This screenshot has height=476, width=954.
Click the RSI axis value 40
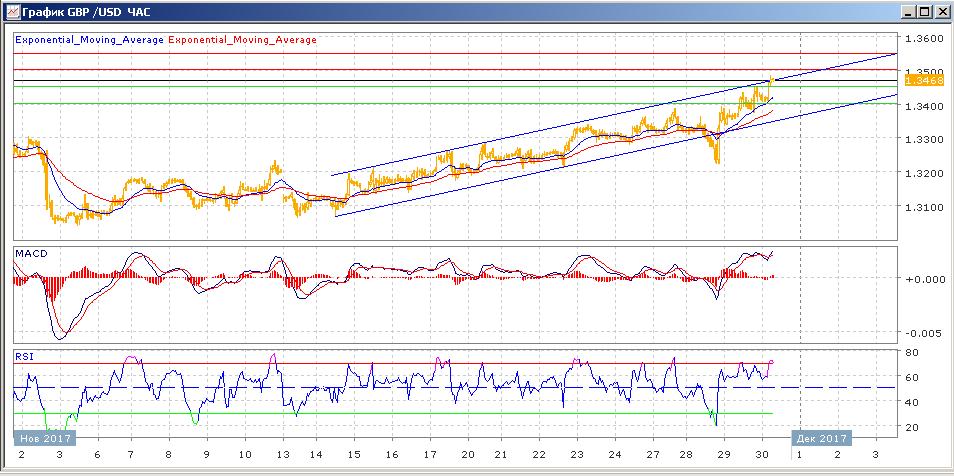pos(913,402)
